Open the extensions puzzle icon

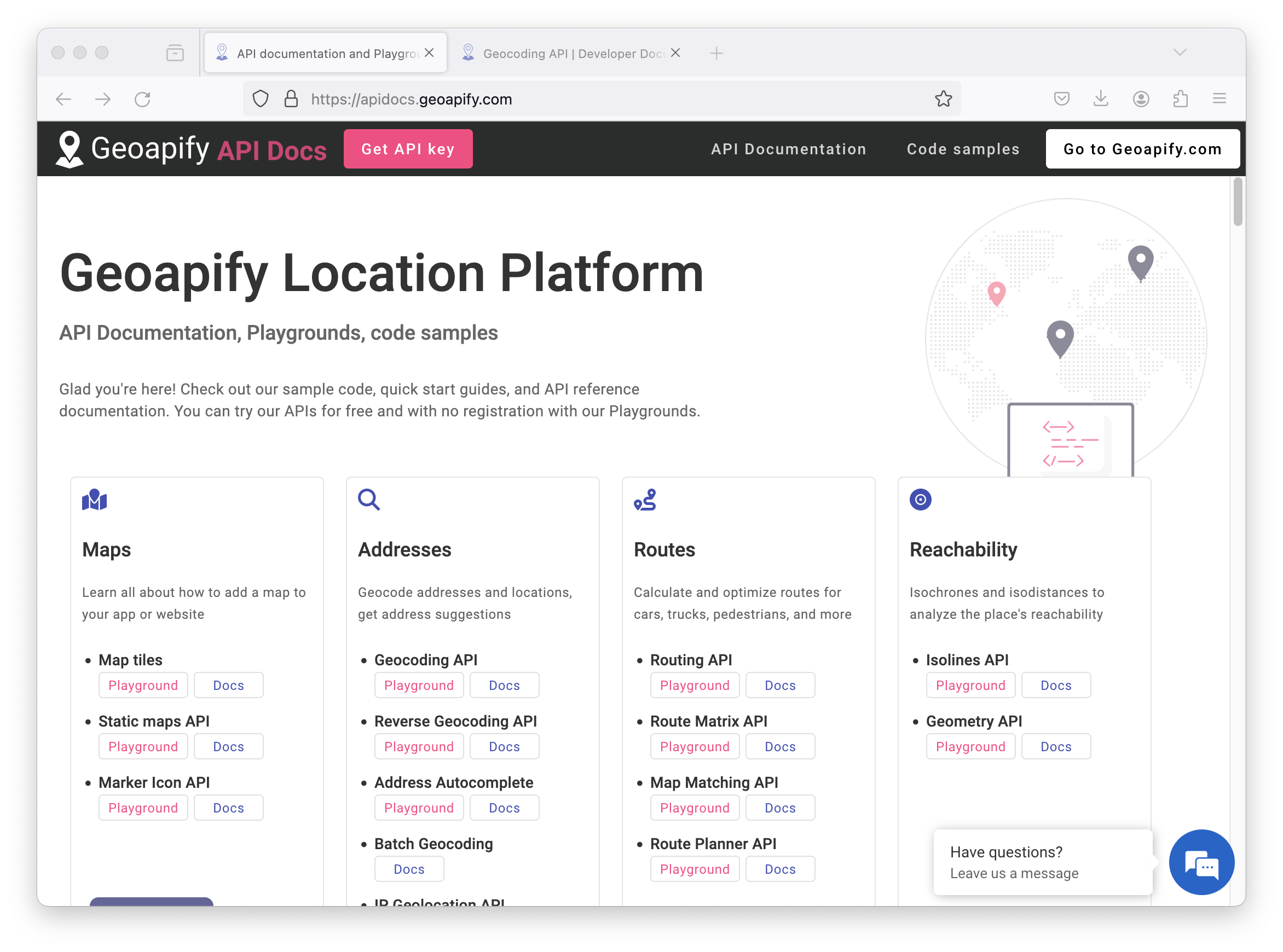pyautogui.click(x=1180, y=99)
